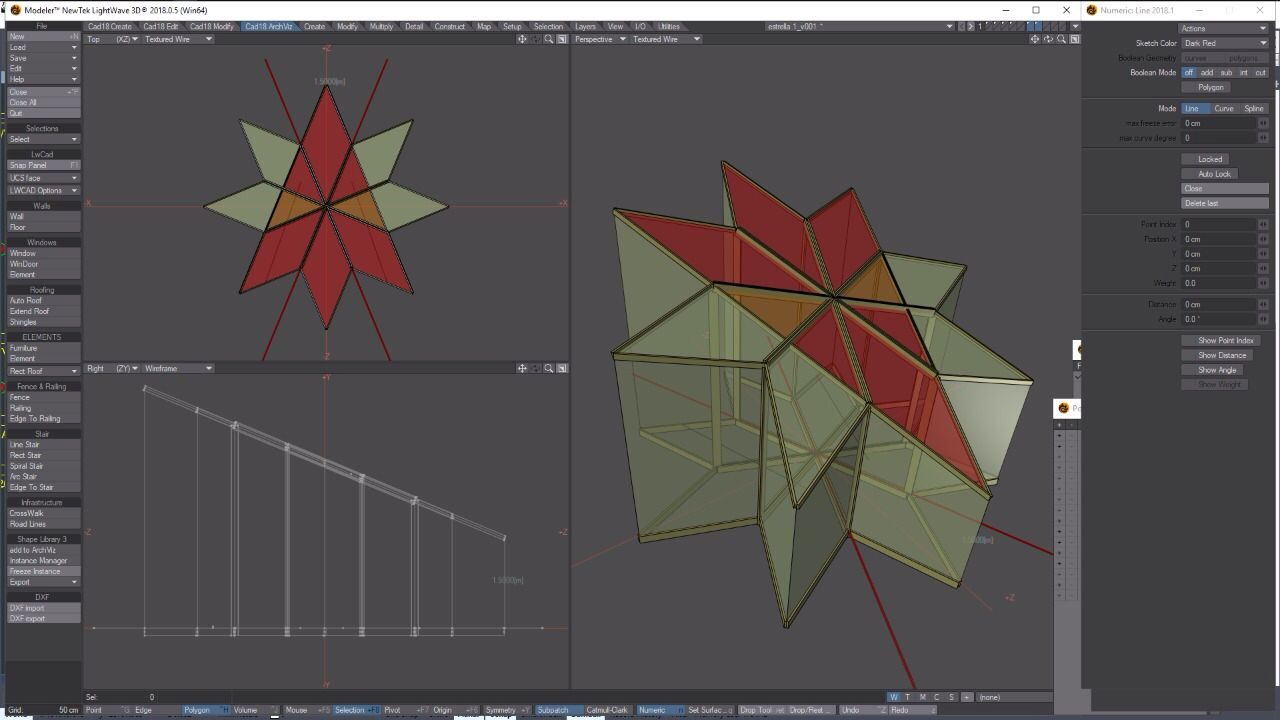The height and width of the screenshot is (720, 1280).
Task: Expand the Actions dropdown in Numeric panel
Action: [x=1224, y=28]
